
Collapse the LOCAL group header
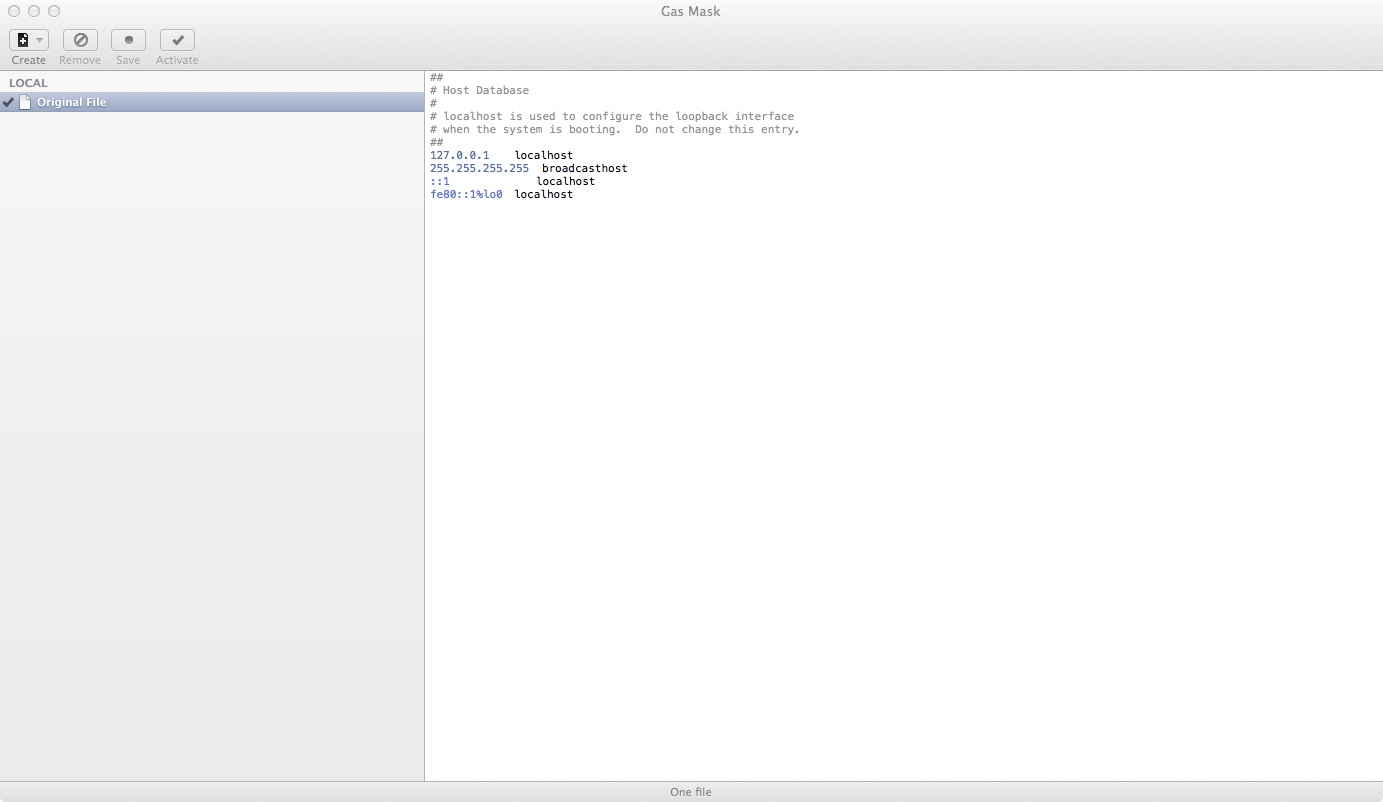28,83
